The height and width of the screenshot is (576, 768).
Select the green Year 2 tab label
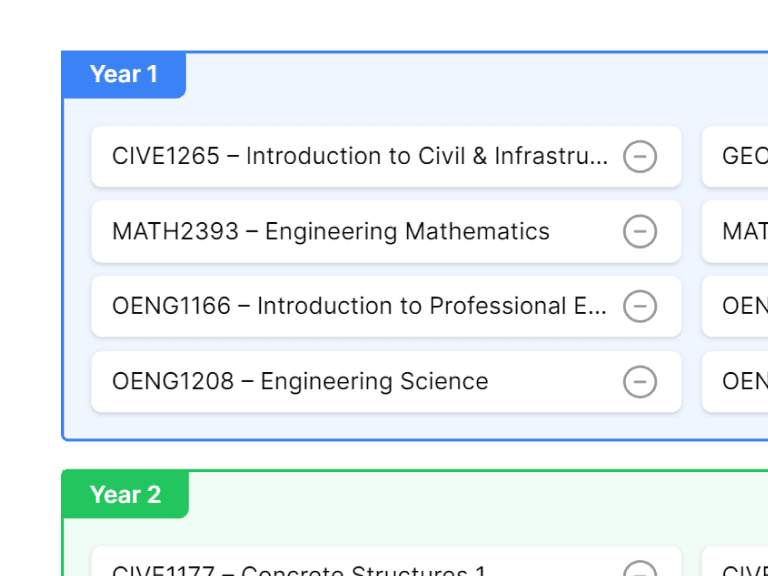click(x=125, y=495)
